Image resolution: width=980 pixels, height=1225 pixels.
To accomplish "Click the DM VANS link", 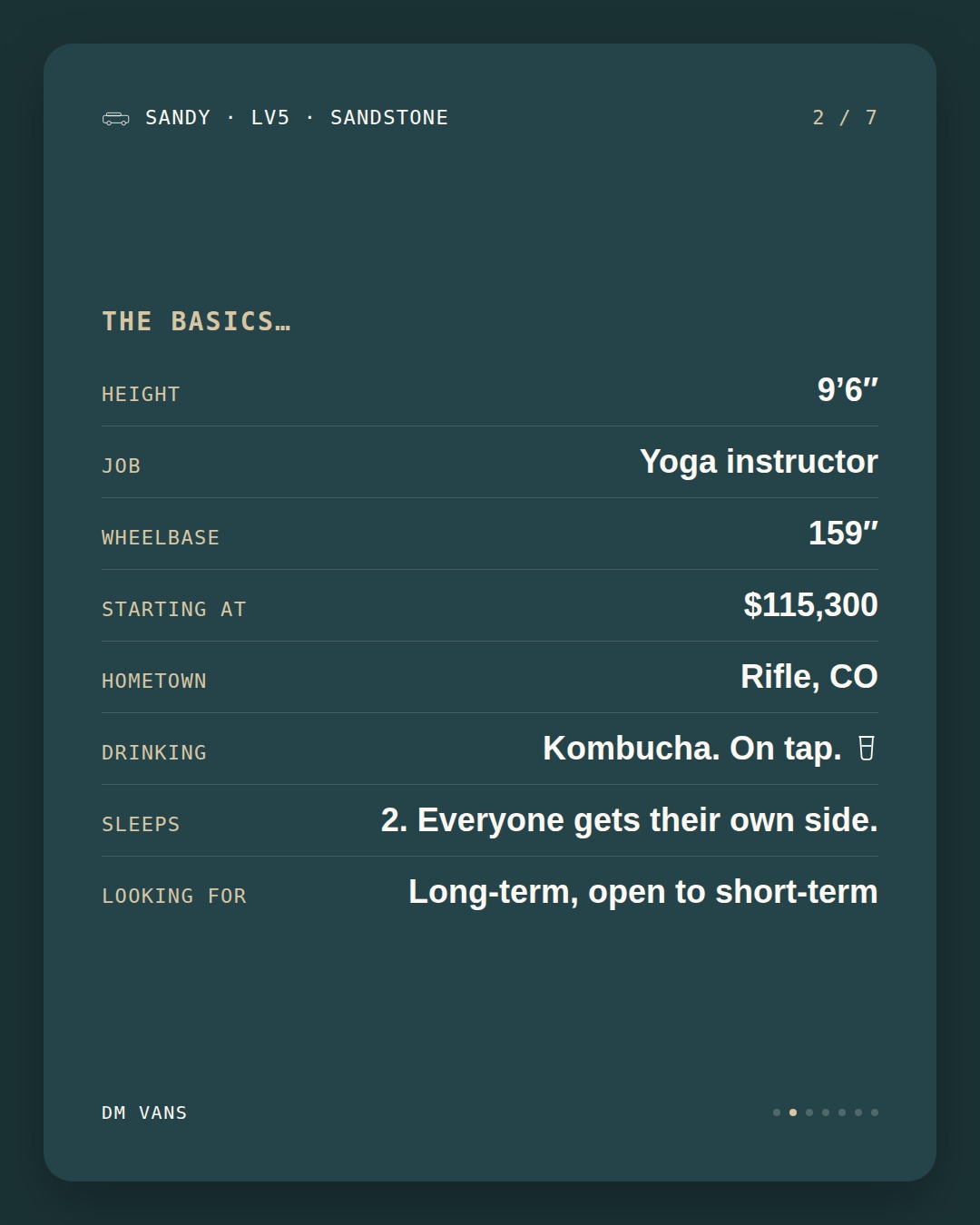I will click(144, 1112).
